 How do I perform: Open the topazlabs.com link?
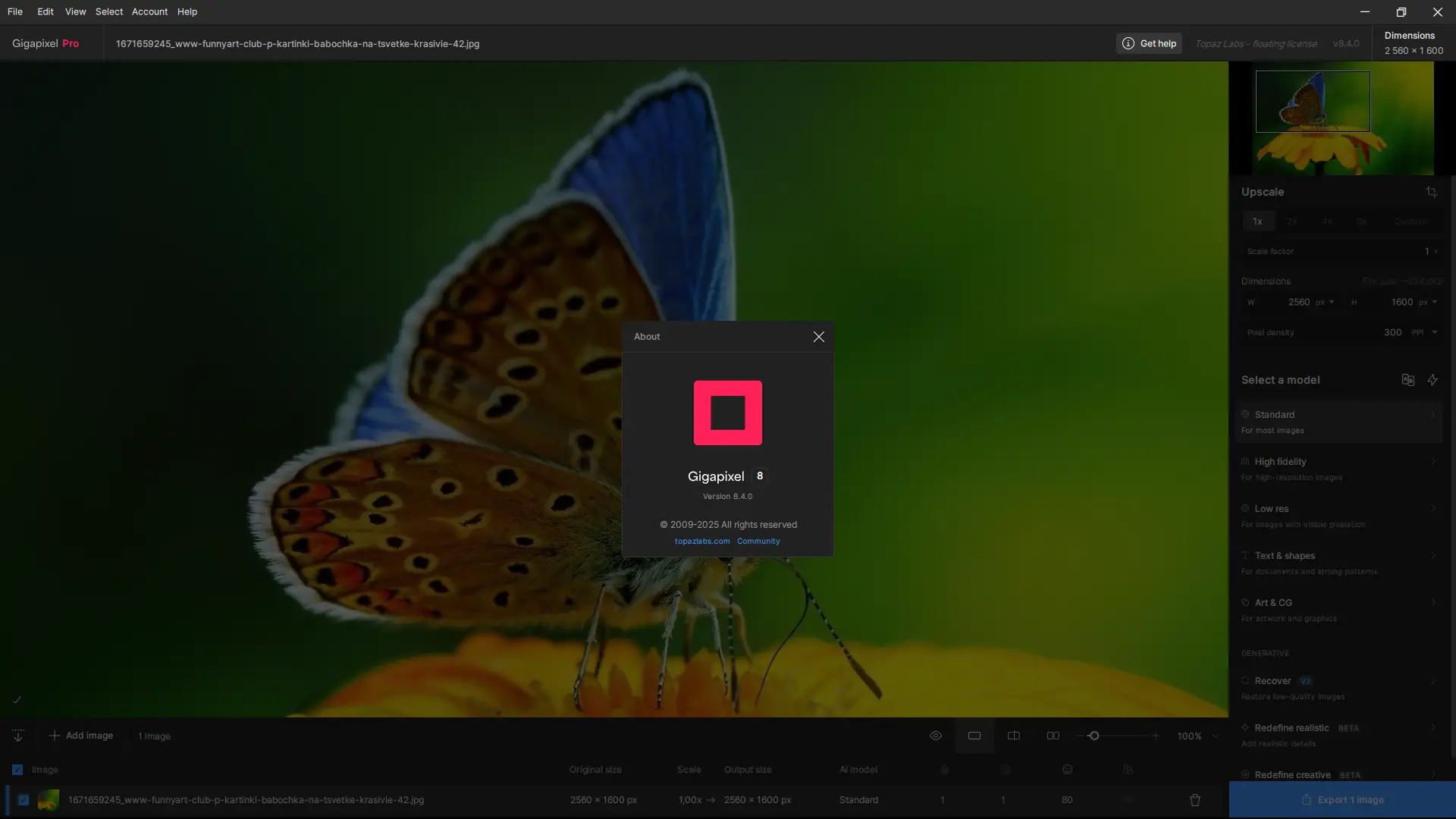(x=701, y=541)
